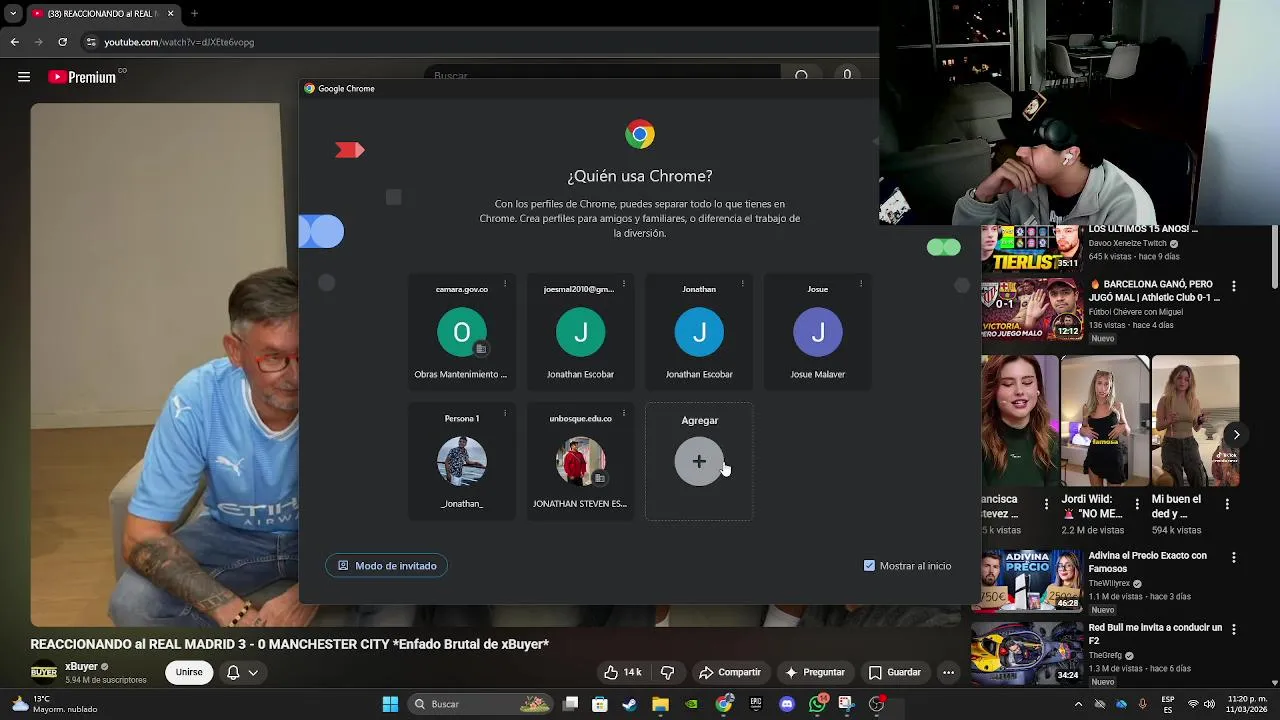Open the xBuyer channel name link

coord(81,667)
